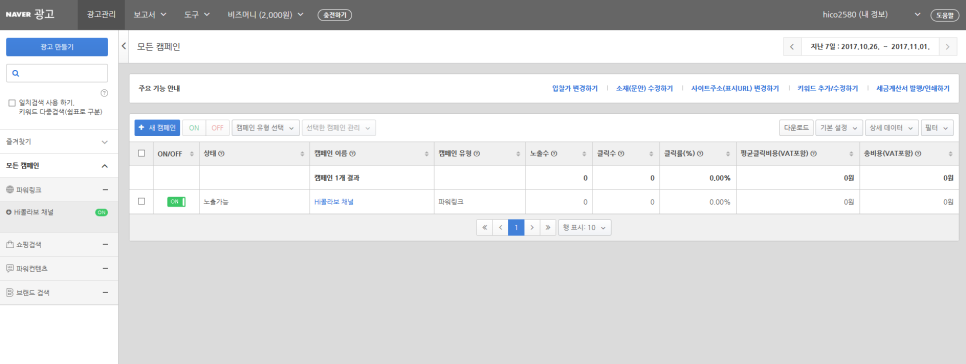Change 행 표시: 10 rows dropdown
This screenshot has width=966, height=364.
click(x=585, y=227)
